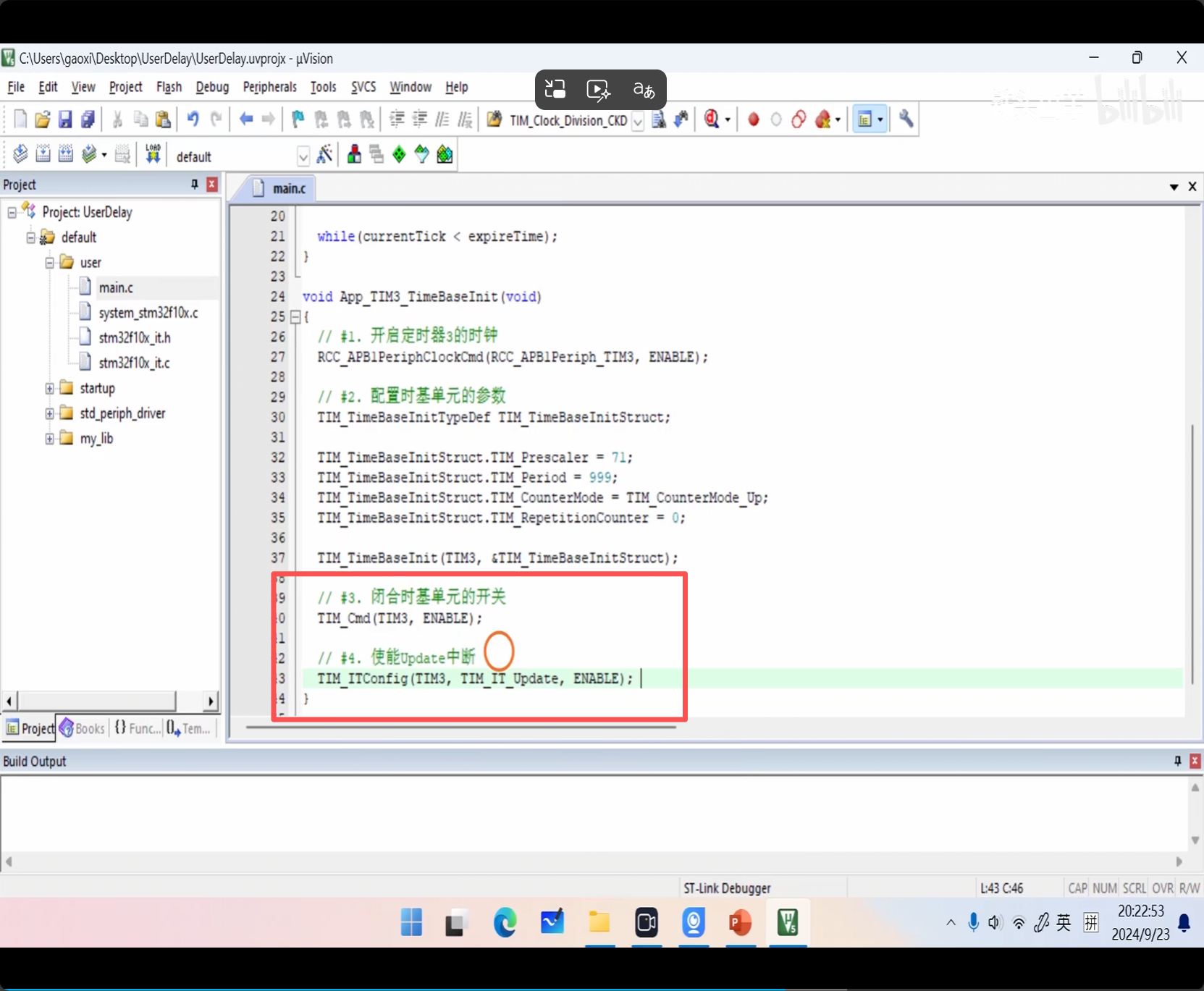Open the Flash menu
The height and width of the screenshot is (991, 1204).
tap(169, 87)
